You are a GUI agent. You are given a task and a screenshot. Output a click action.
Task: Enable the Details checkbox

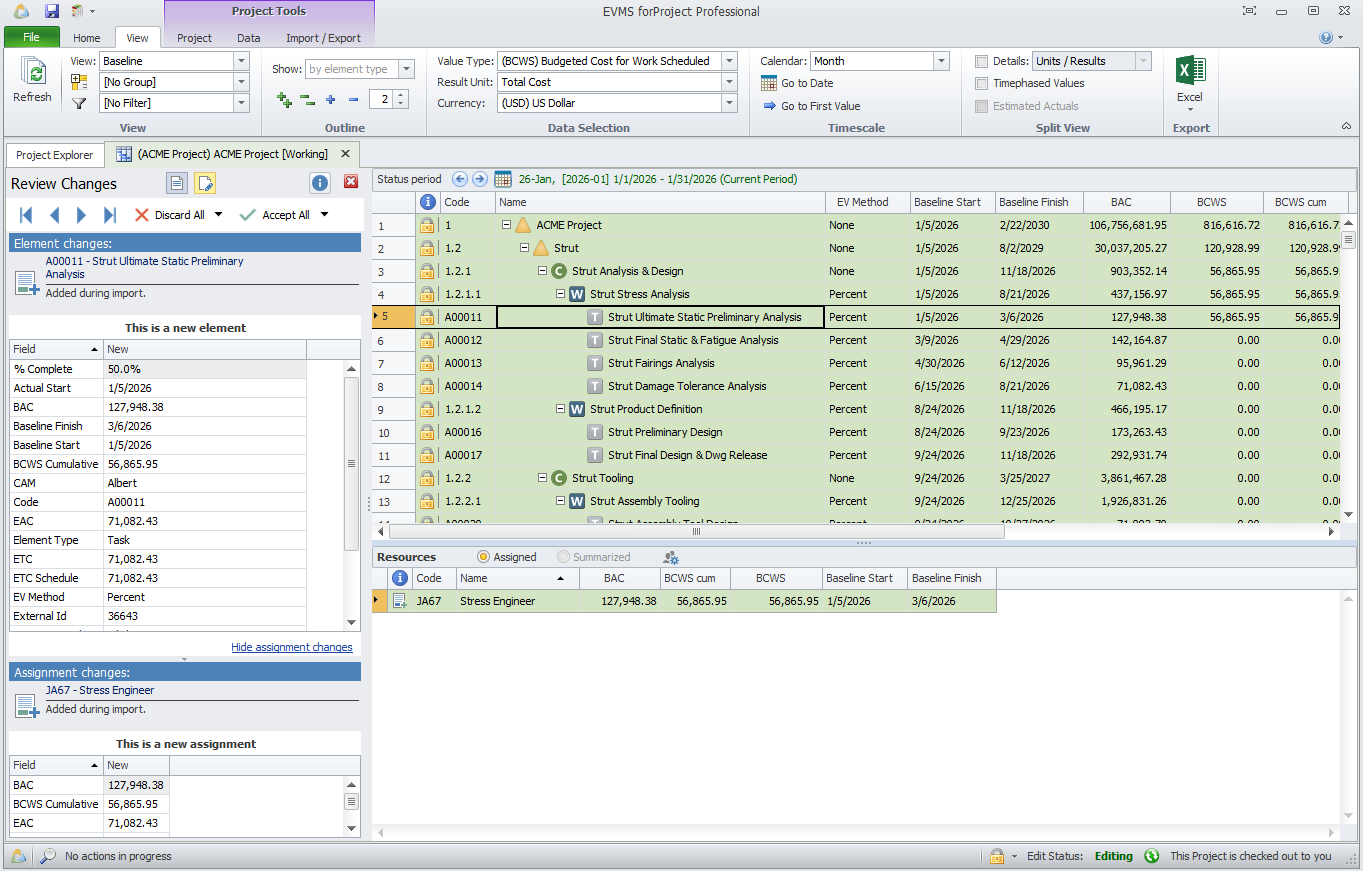[x=982, y=61]
